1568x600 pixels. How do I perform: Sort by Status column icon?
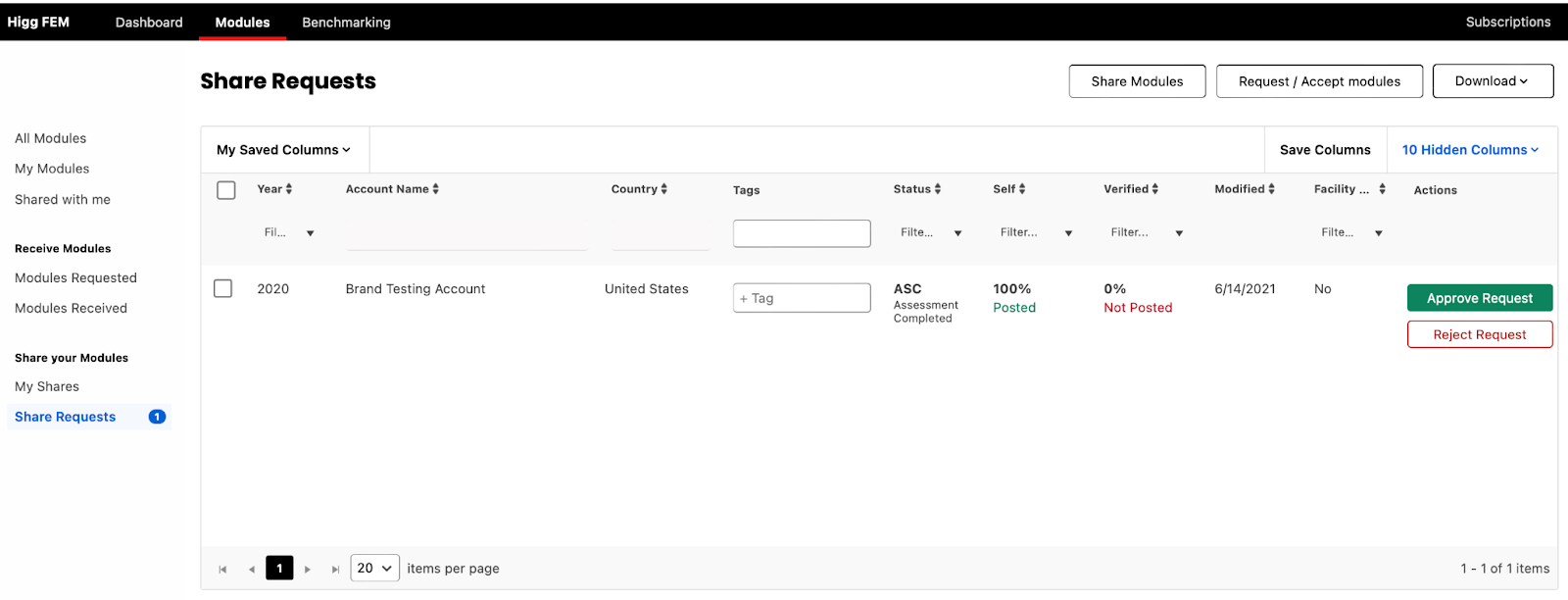938,189
